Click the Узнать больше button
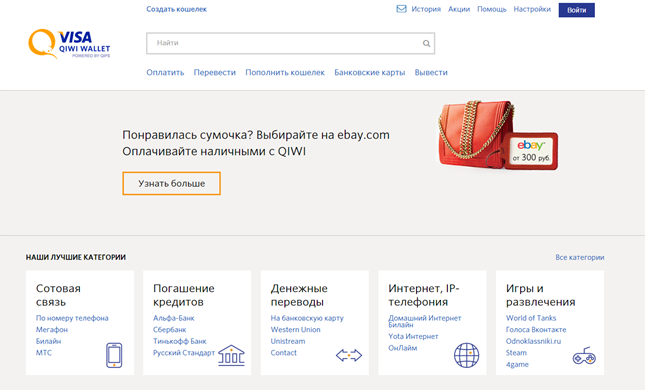645x390 pixels. click(172, 183)
